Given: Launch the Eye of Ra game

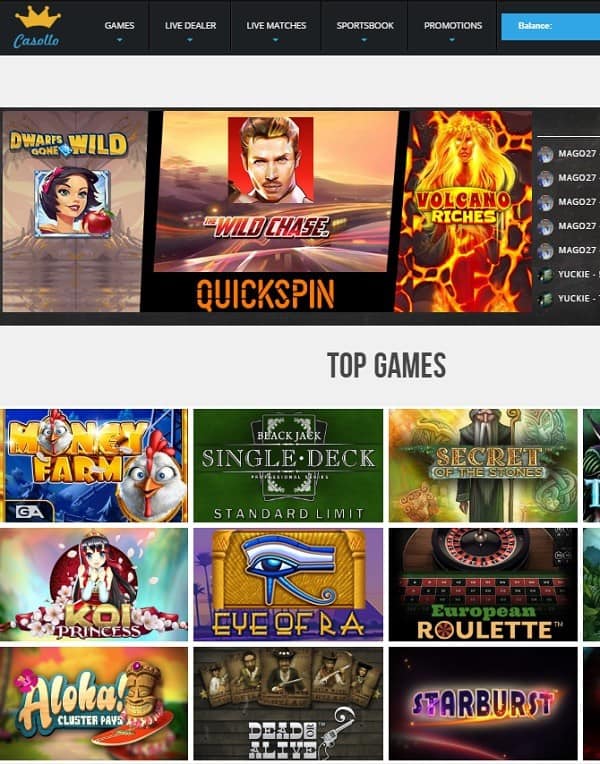Looking at the screenshot, I should [288, 585].
